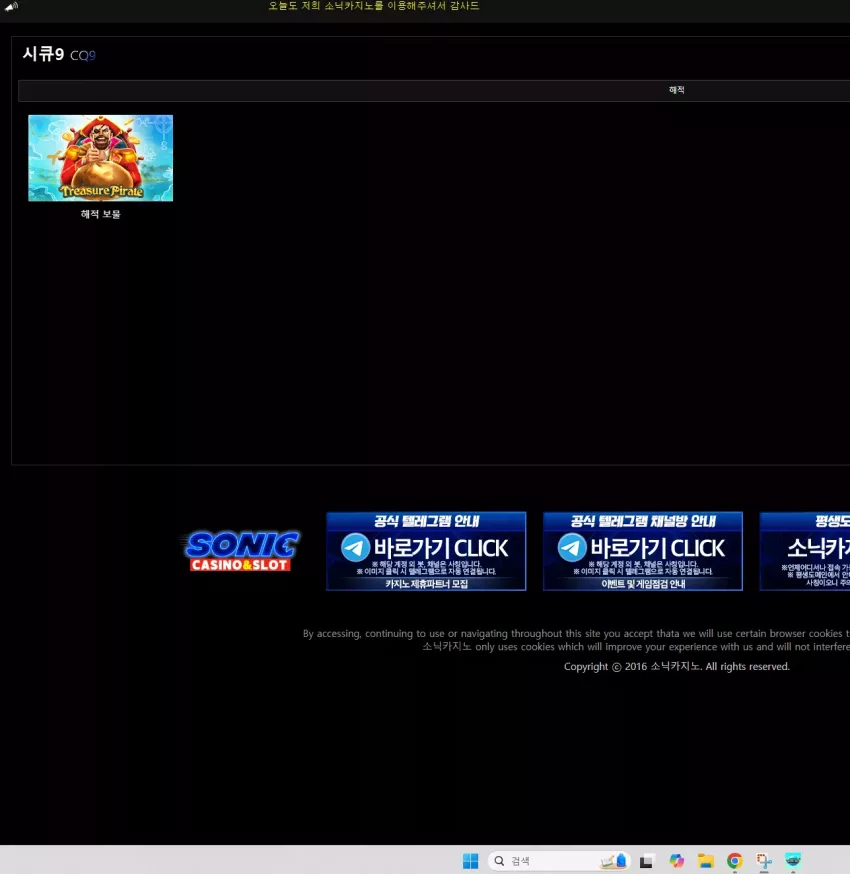
Task: Switch to Google Chrome in taskbar
Action: click(735, 861)
